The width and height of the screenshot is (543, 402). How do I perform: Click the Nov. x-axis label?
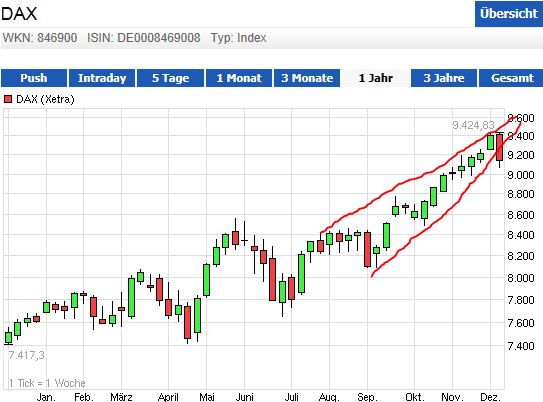(x=452, y=397)
